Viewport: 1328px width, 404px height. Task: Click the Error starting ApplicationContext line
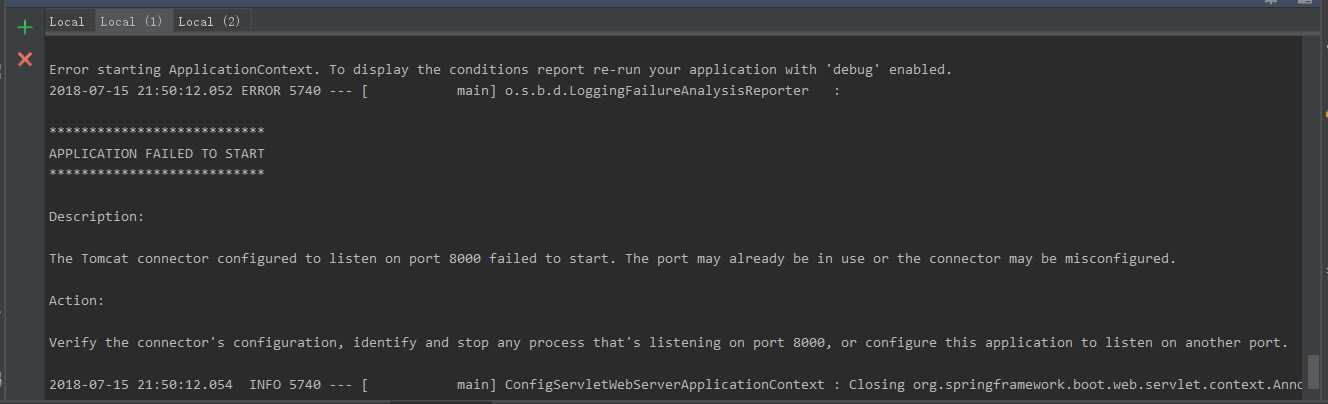tap(501, 69)
